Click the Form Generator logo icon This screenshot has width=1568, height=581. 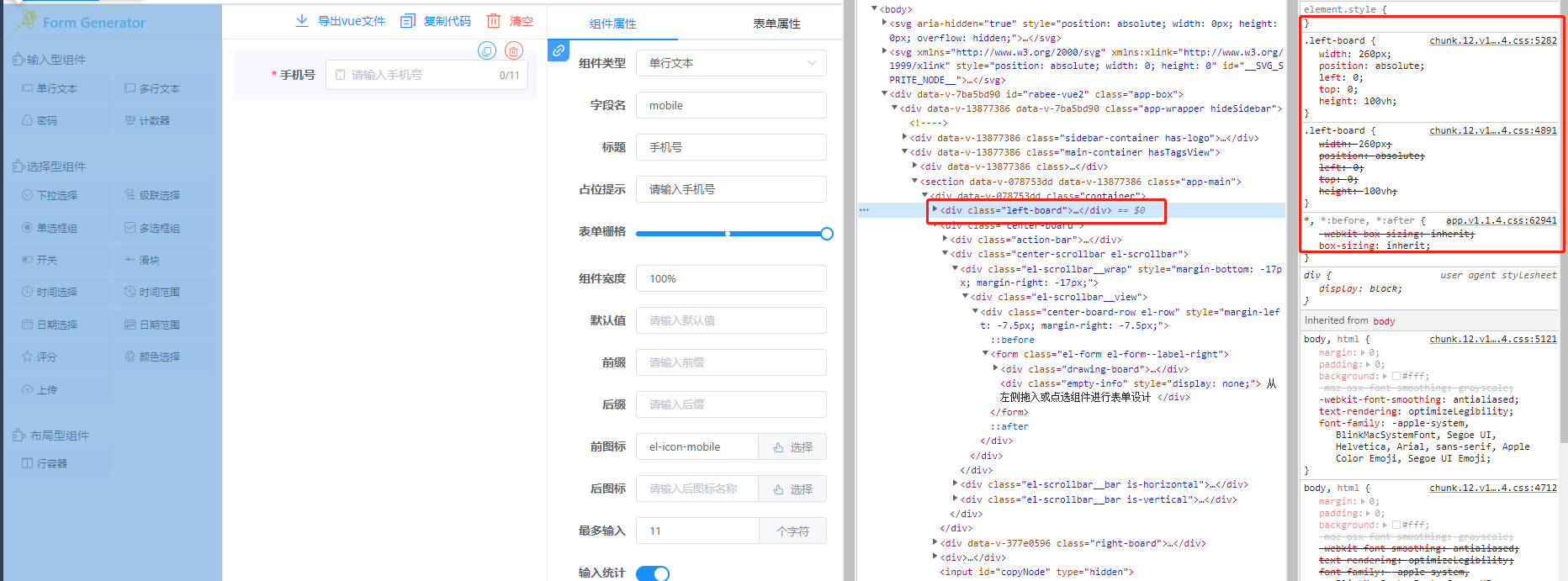(x=26, y=21)
